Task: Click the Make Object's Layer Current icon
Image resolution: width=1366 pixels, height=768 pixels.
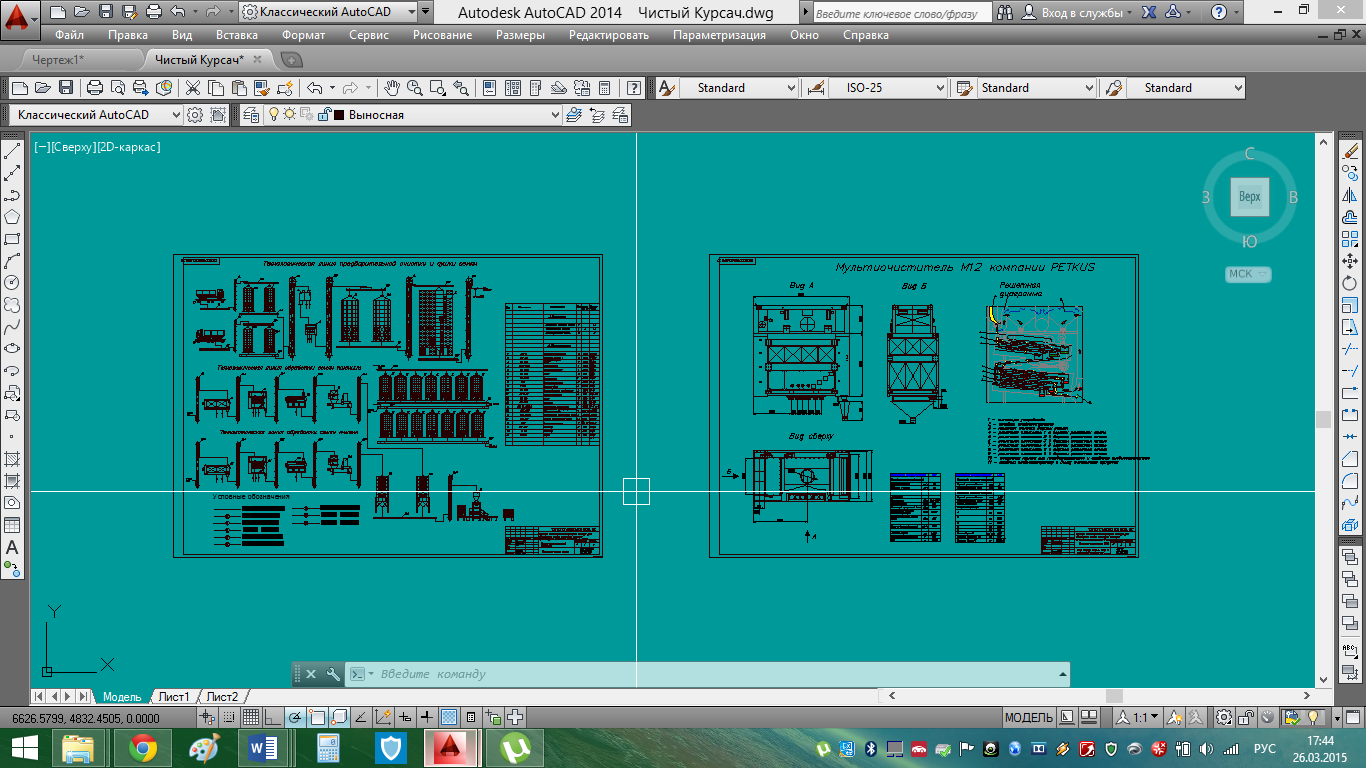Action: click(x=575, y=115)
